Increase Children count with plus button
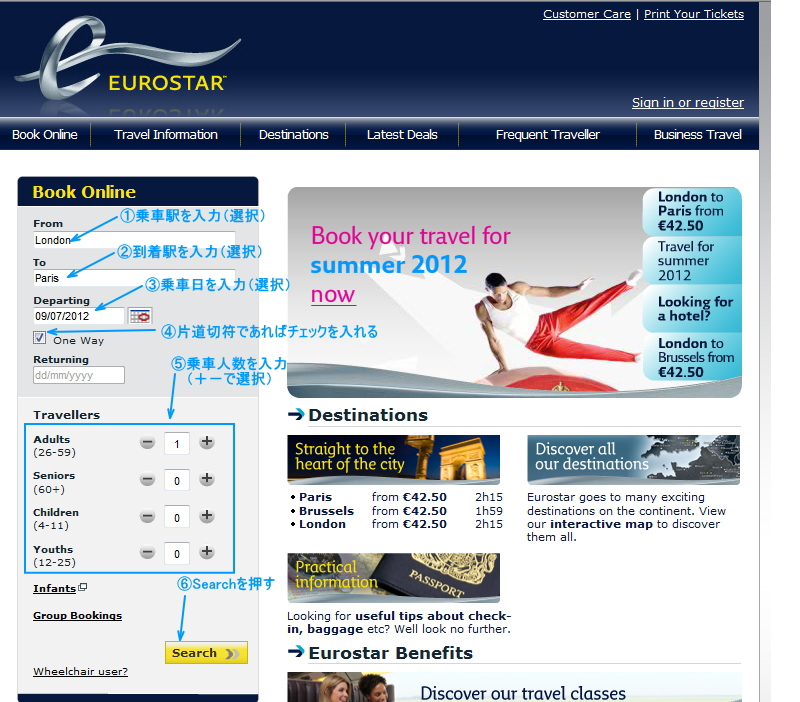Screen dimensions: 800x702 coord(207,516)
